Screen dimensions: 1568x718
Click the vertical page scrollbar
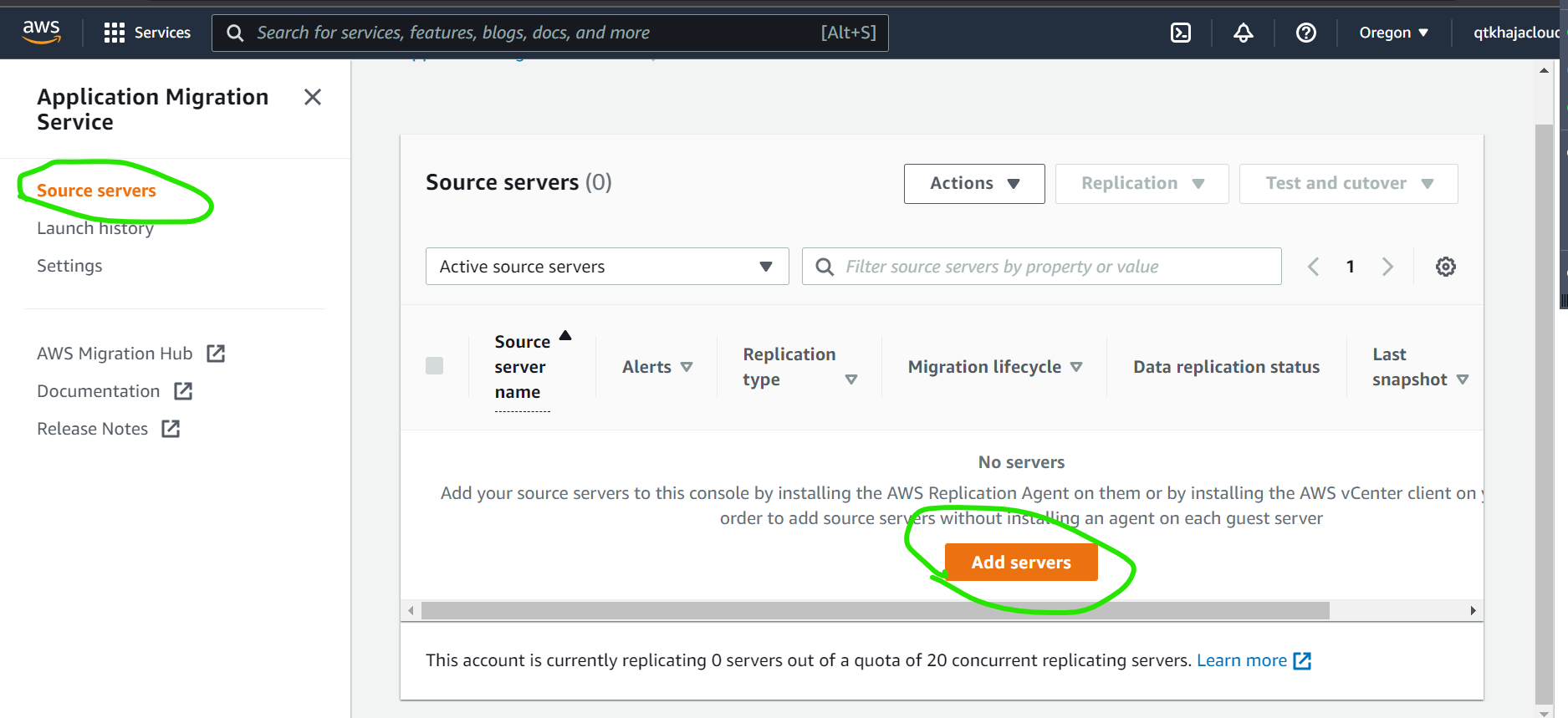1544,415
